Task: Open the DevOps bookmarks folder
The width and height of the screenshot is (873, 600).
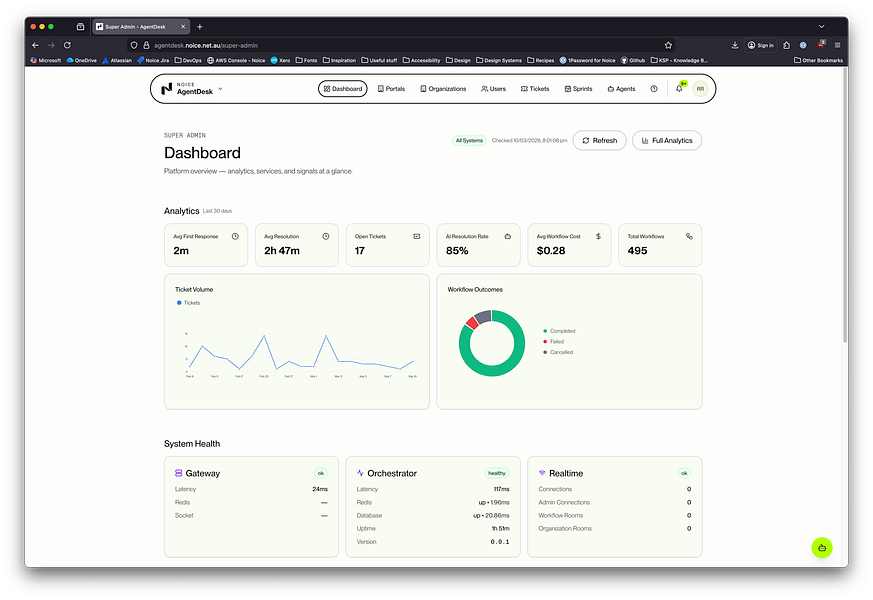Action: [188, 60]
